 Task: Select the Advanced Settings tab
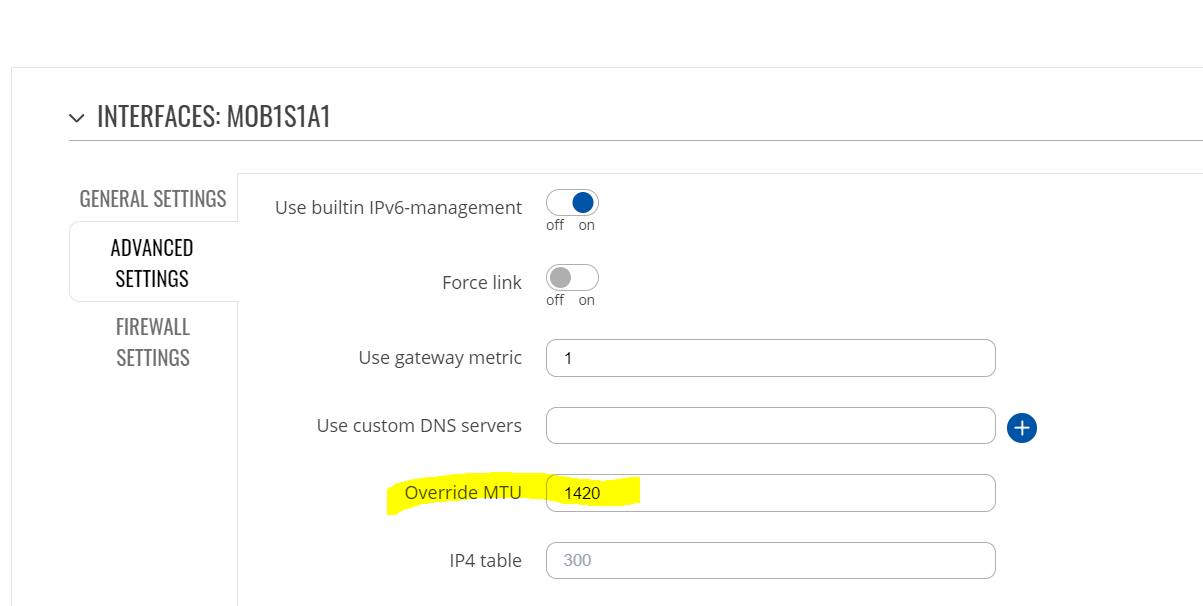pos(152,262)
